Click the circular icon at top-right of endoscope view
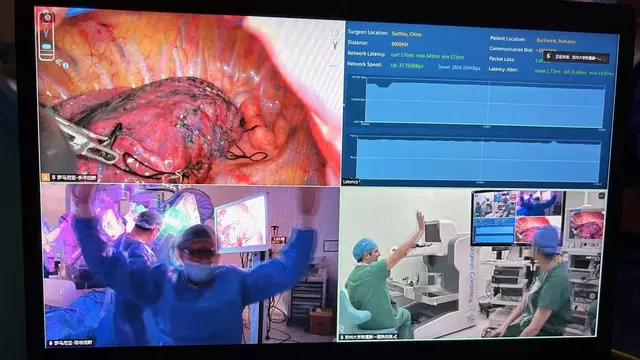This screenshot has height=360, width=640. click(x=335, y=33)
